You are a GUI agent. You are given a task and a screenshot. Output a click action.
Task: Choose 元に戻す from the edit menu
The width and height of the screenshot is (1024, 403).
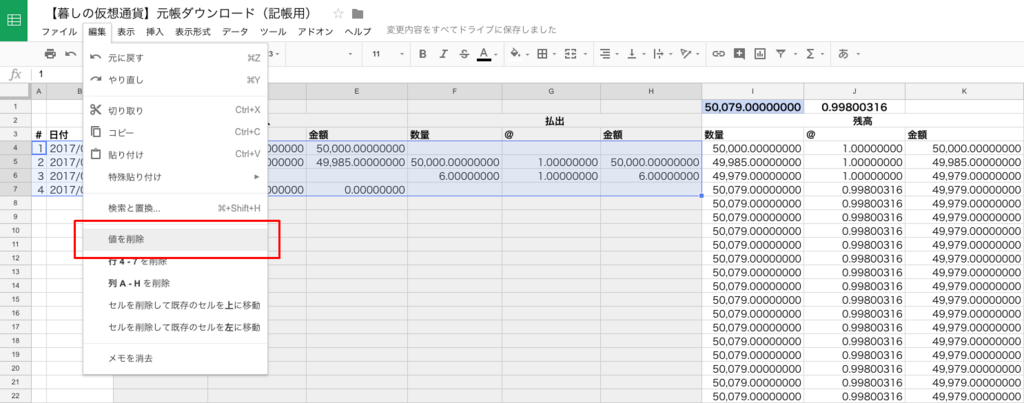click(175, 57)
